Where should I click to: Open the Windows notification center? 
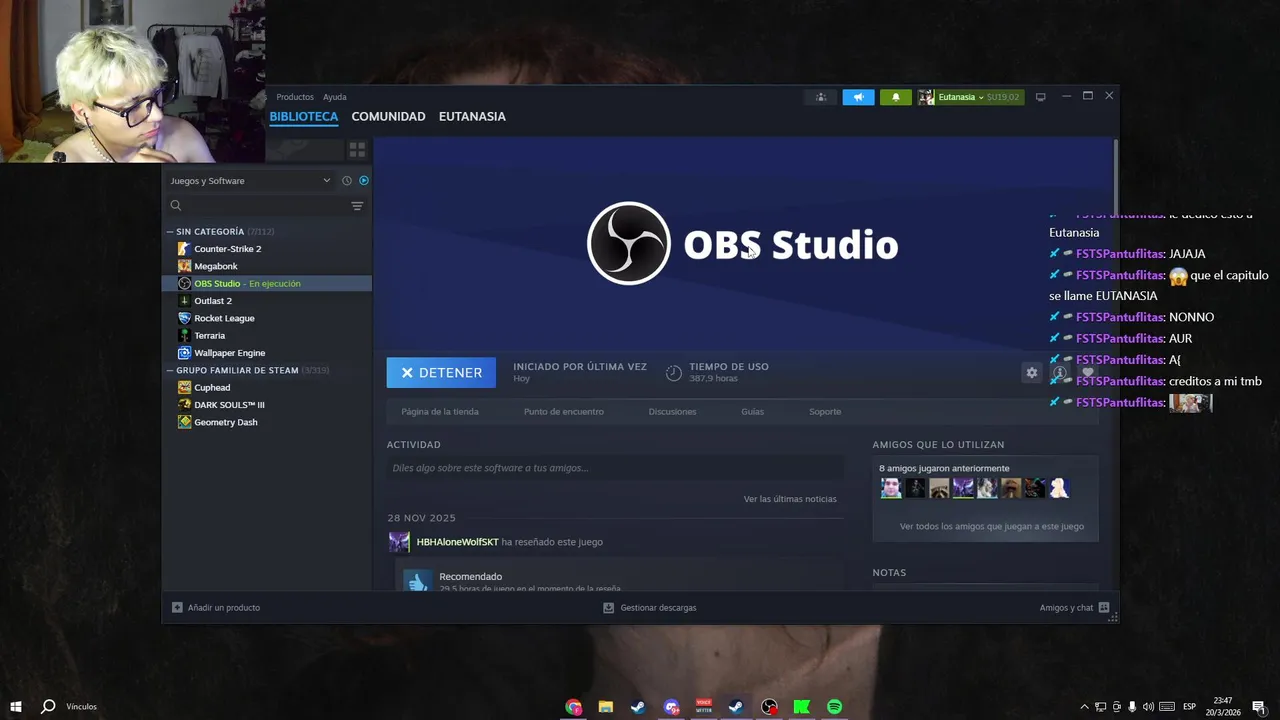[1259, 707]
